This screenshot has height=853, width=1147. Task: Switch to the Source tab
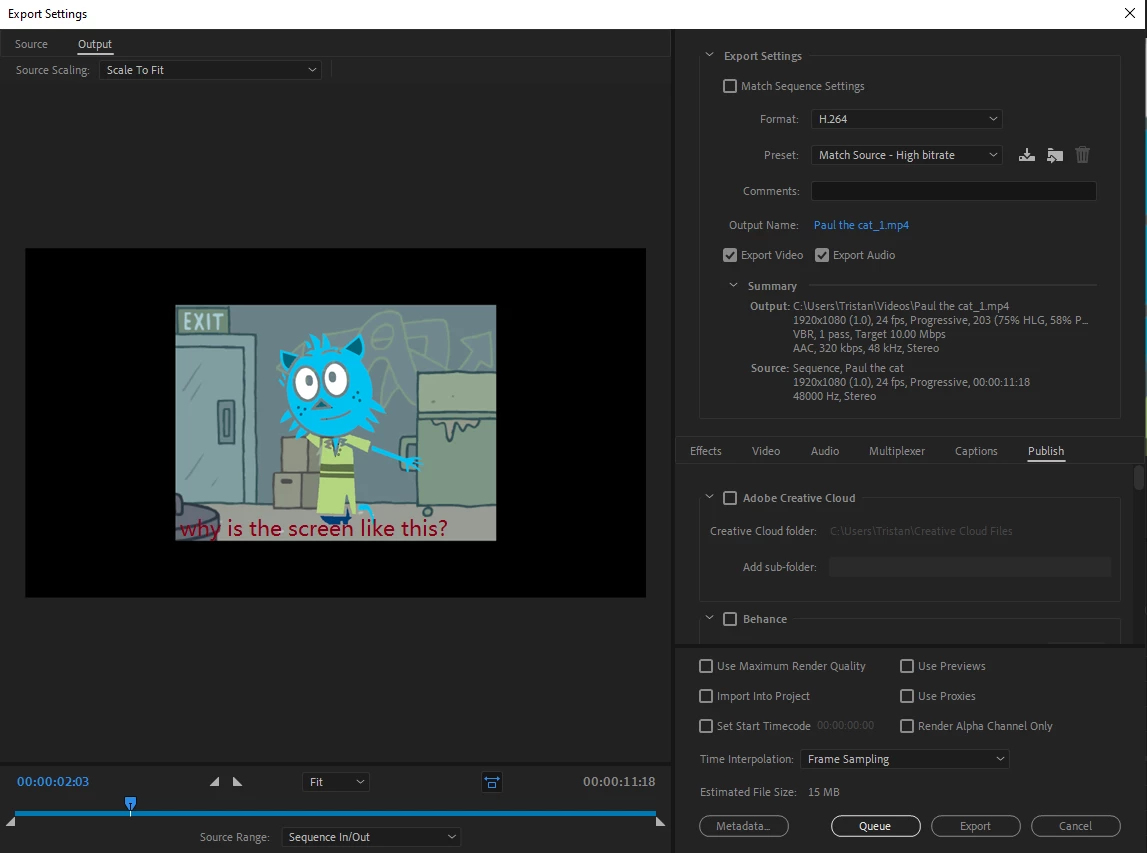click(31, 44)
